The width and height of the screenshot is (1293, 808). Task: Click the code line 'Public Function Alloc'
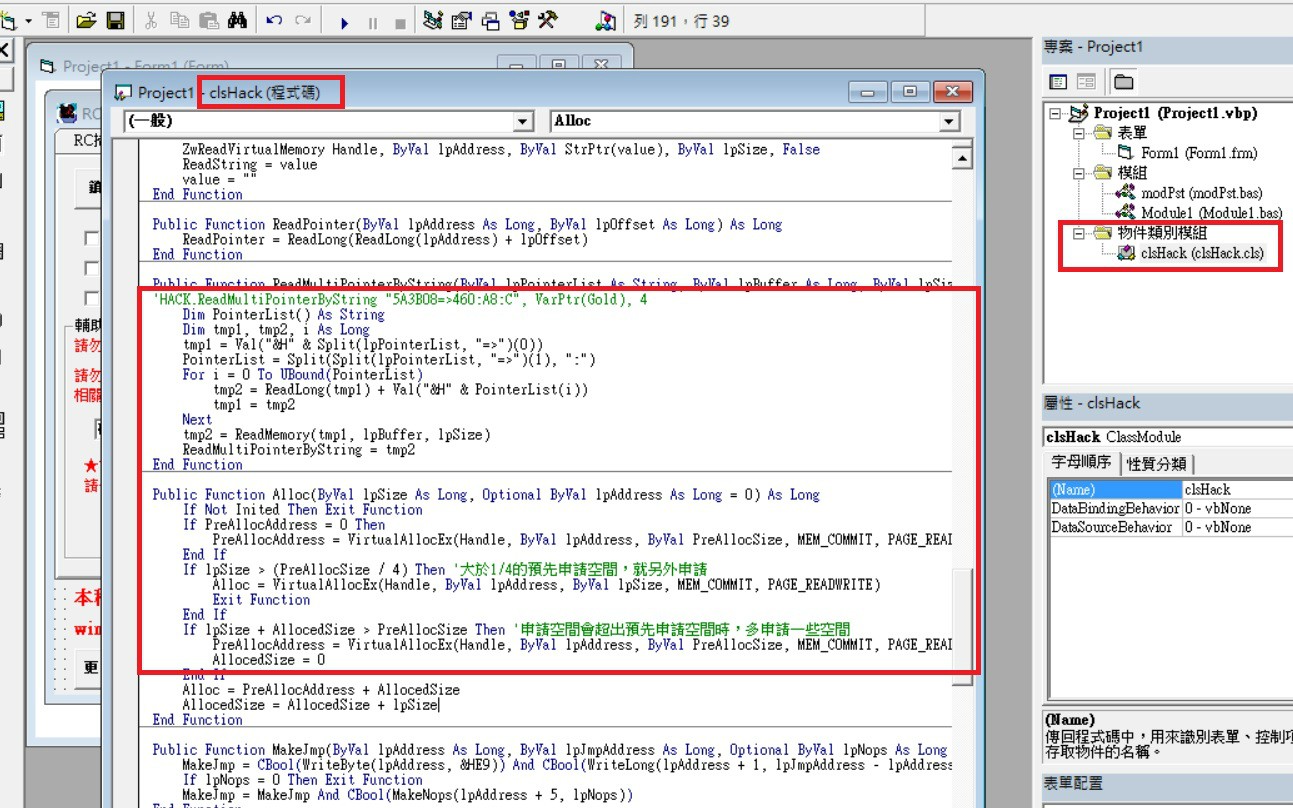point(486,494)
